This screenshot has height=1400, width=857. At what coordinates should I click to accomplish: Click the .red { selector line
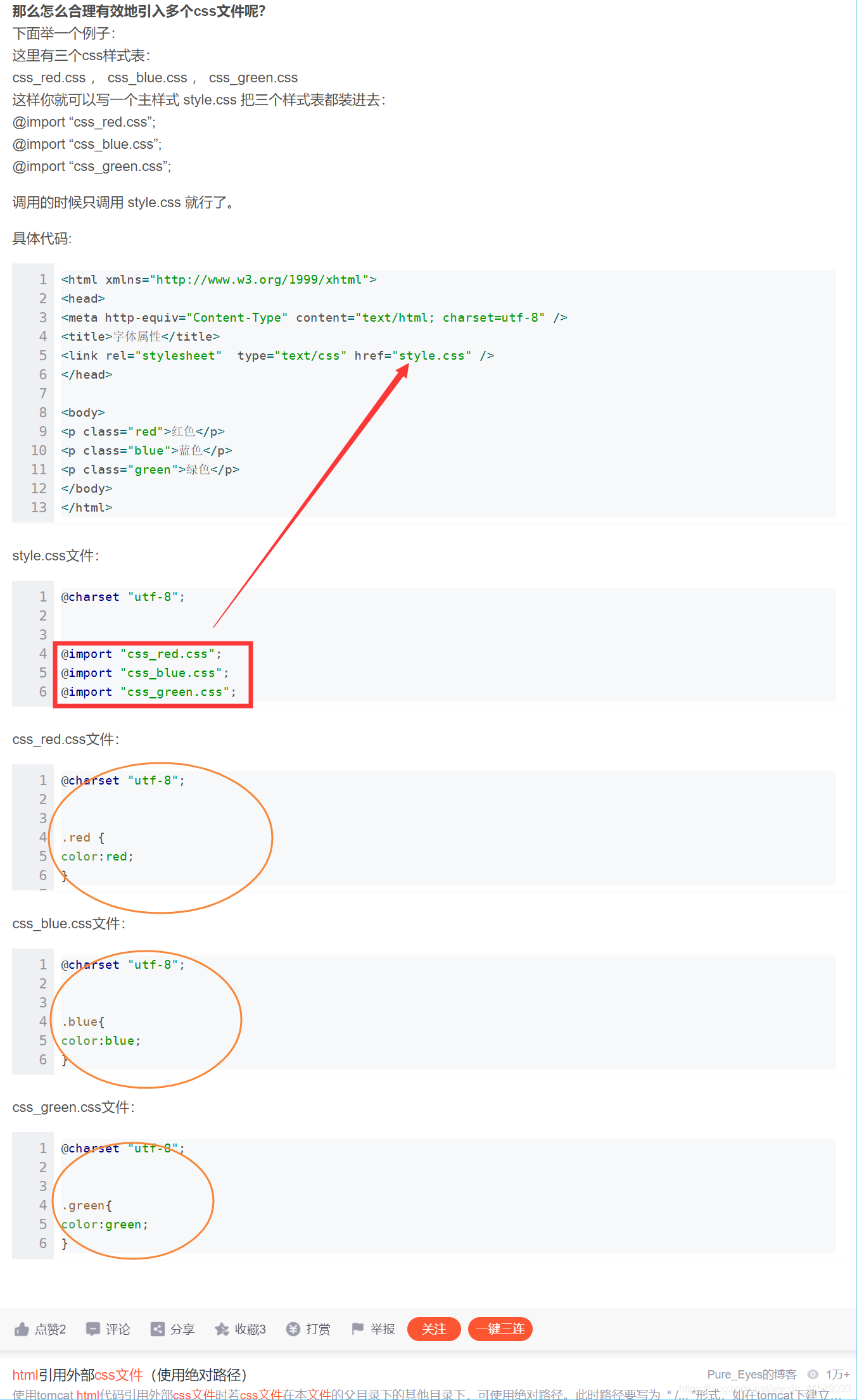click(x=83, y=838)
